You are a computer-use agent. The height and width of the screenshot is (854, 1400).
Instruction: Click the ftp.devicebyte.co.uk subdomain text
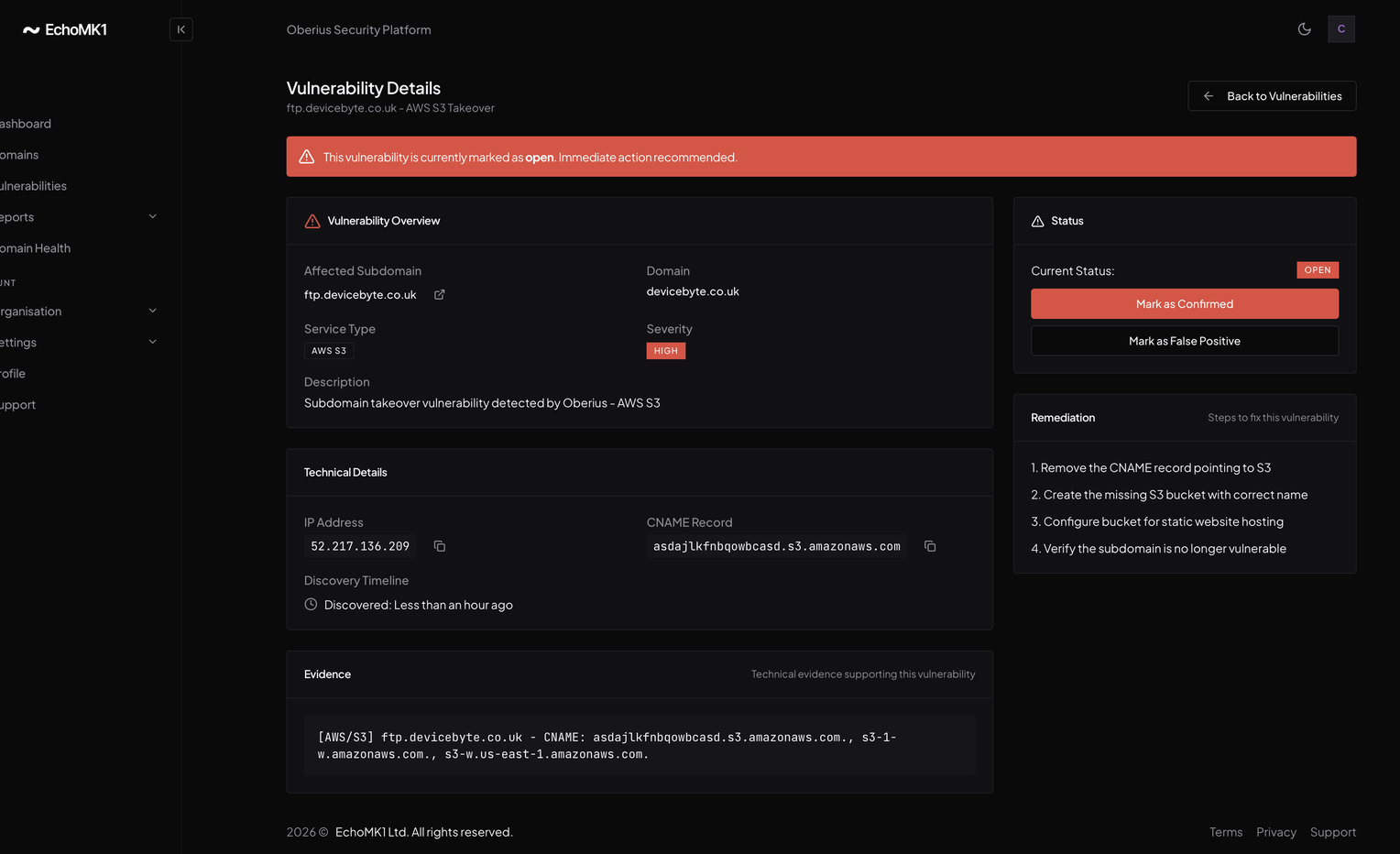click(x=360, y=295)
